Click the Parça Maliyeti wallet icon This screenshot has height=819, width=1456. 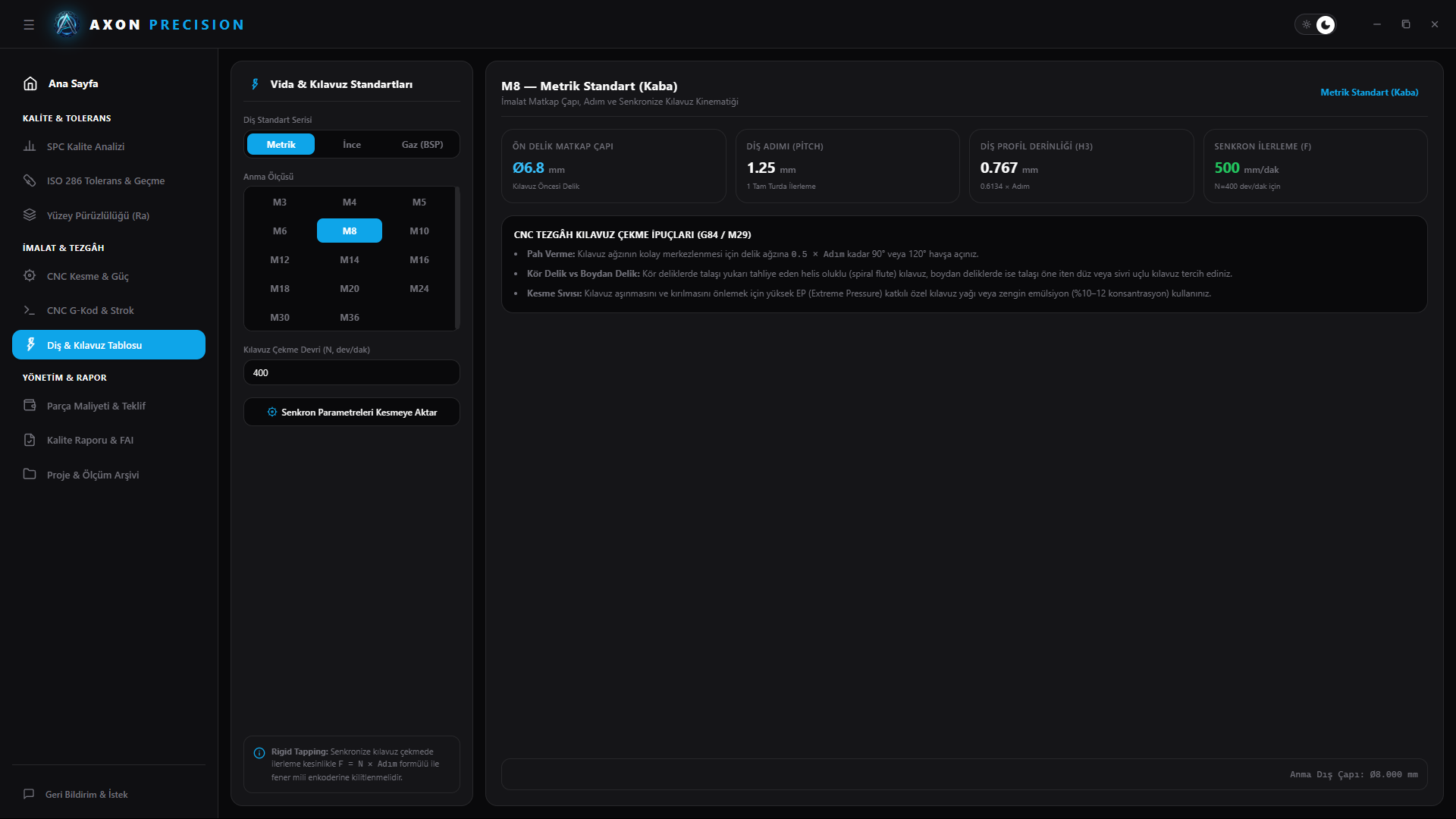(x=30, y=406)
